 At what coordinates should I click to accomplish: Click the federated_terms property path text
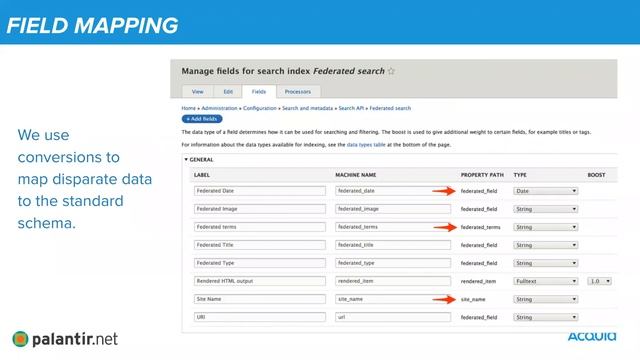pos(480,227)
